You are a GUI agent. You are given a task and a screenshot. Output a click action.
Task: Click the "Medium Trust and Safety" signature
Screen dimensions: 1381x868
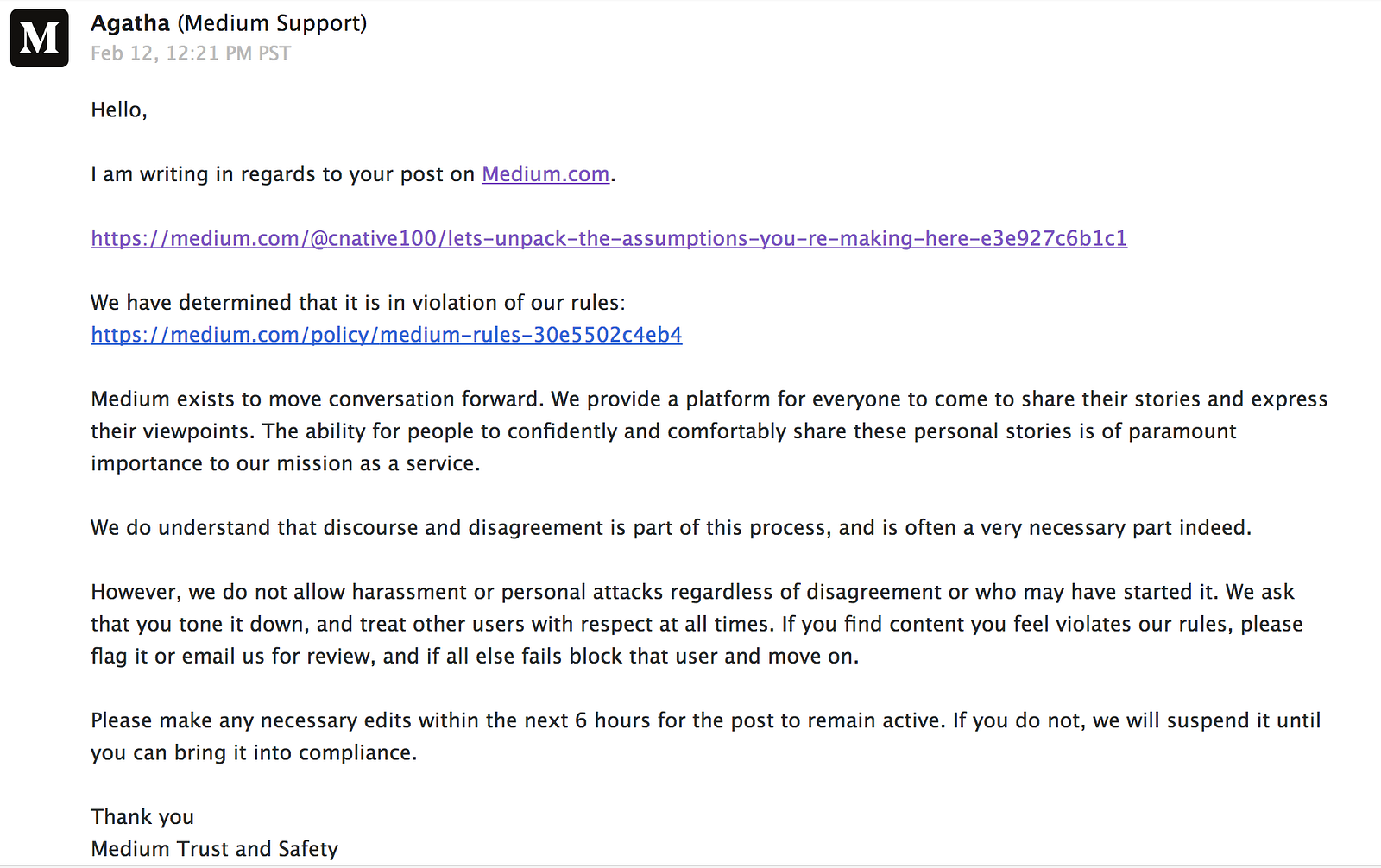214,849
